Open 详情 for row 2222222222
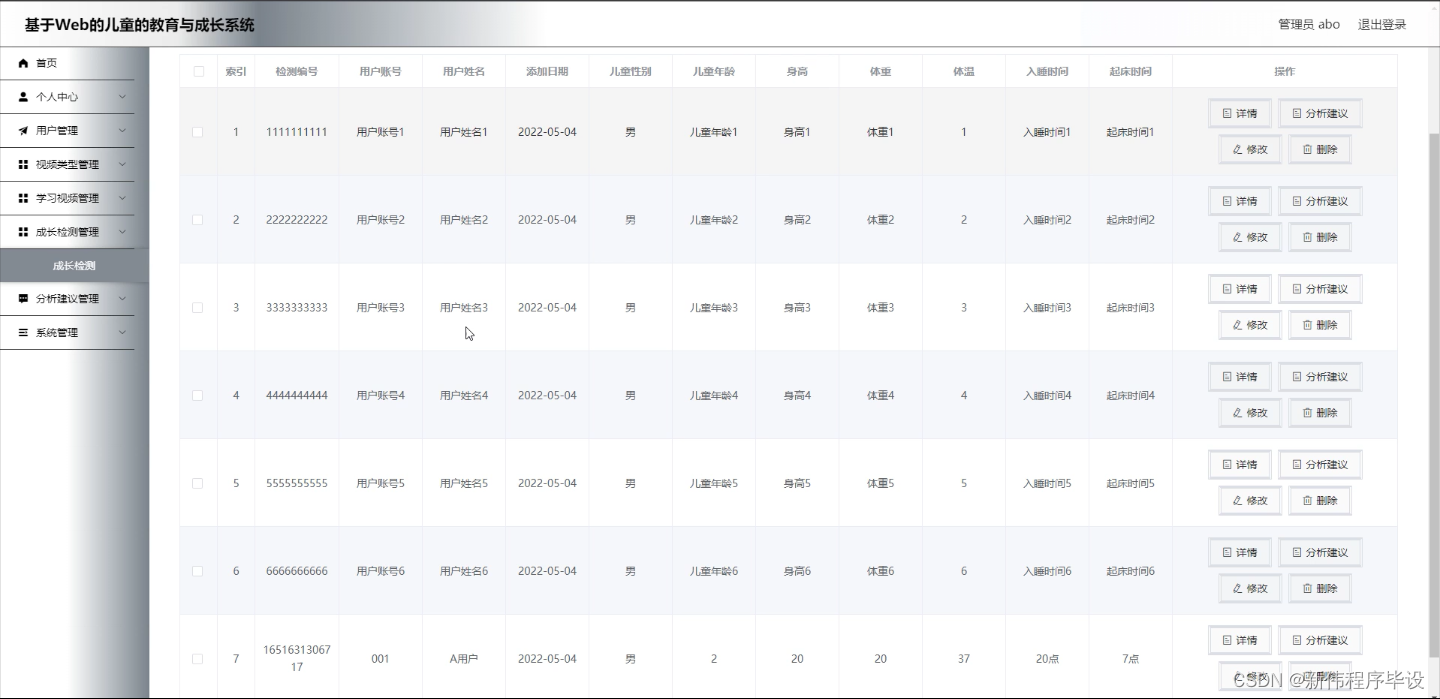The width and height of the screenshot is (1440, 699). click(1240, 201)
